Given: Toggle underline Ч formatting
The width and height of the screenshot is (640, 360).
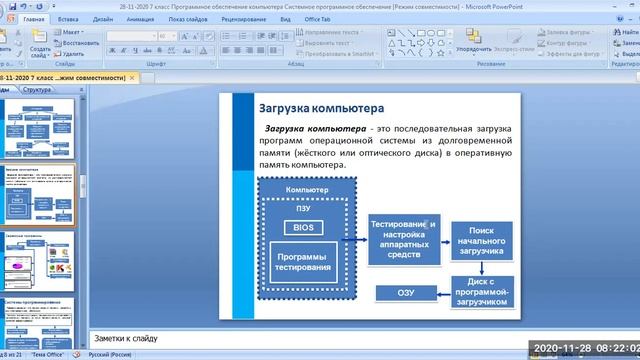Looking at the screenshot, I should [136, 51].
